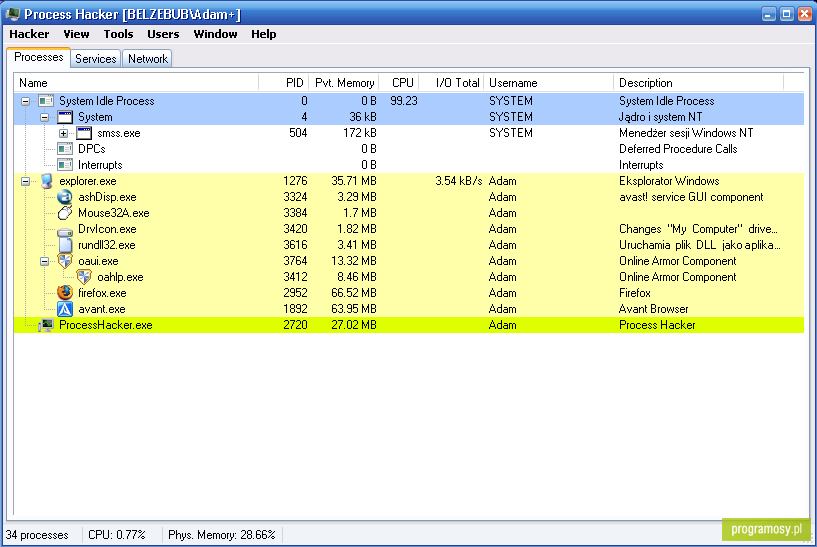Click the 99.23 CPU value
817x547 pixels.
(x=404, y=101)
